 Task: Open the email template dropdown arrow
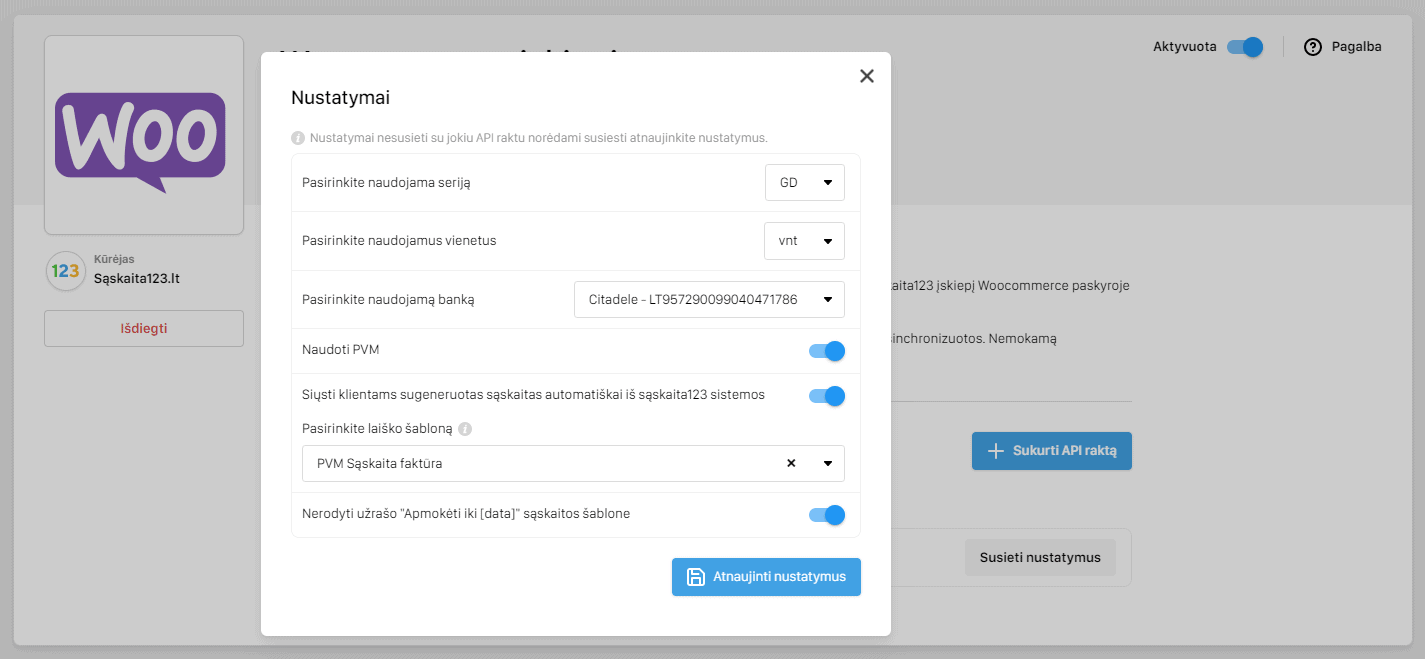(828, 463)
